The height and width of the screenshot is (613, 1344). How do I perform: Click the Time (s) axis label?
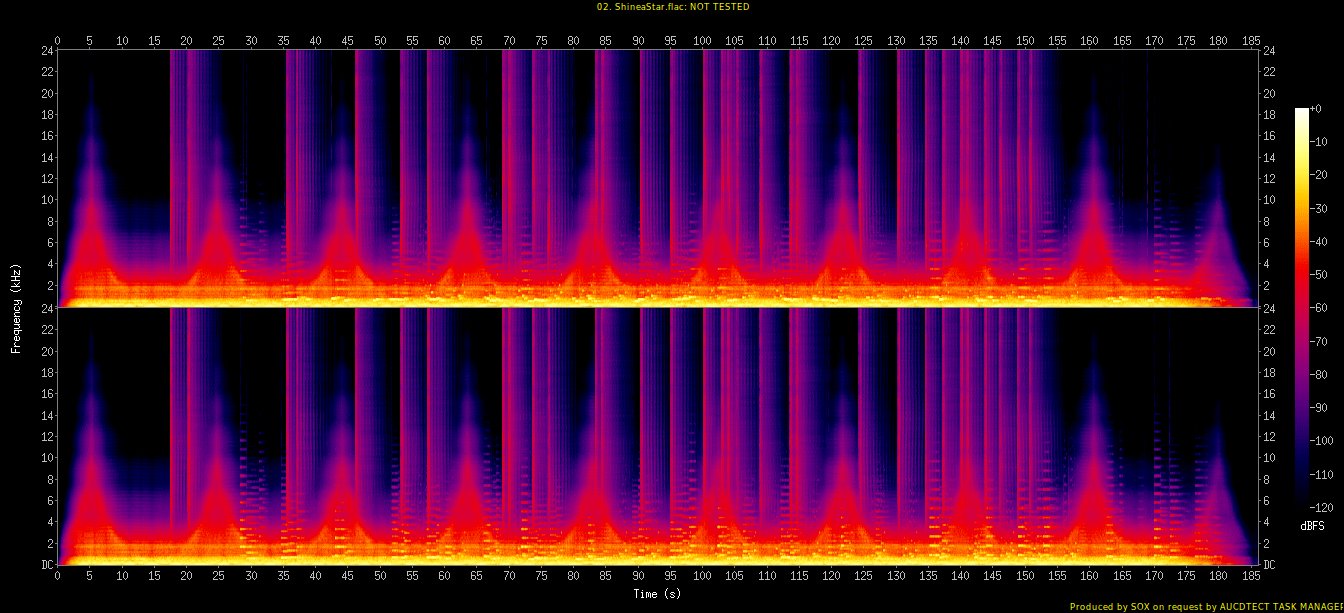657,593
